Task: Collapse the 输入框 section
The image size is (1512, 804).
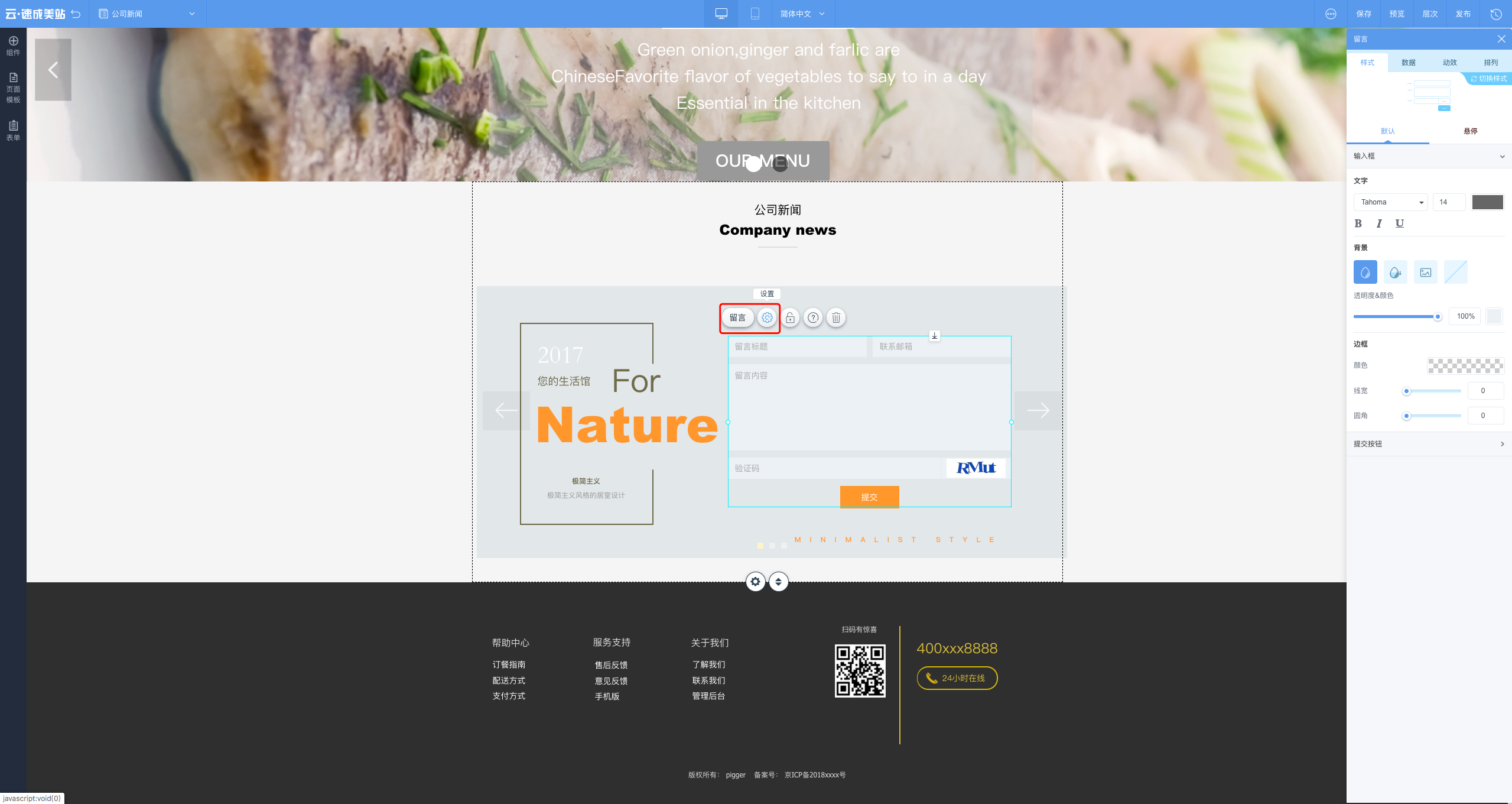Action: [x=1429, y=156]
